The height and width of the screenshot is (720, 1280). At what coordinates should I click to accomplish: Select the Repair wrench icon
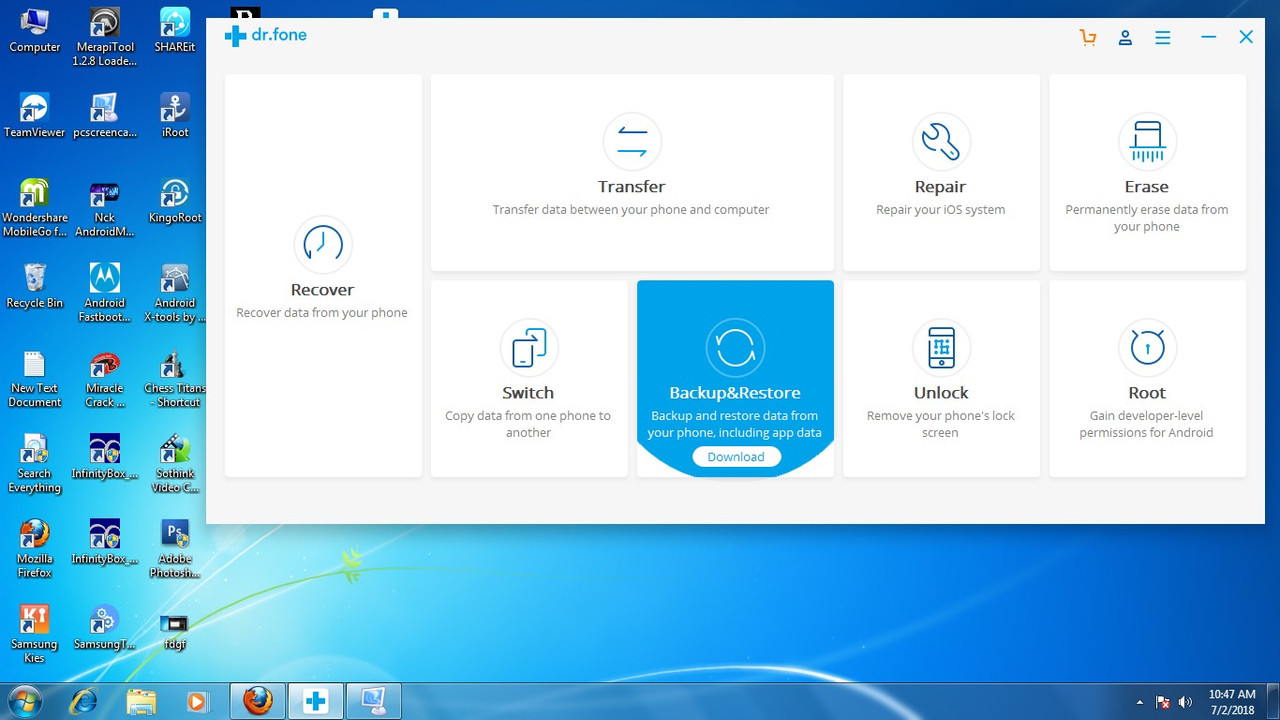[x=941, y=141]
